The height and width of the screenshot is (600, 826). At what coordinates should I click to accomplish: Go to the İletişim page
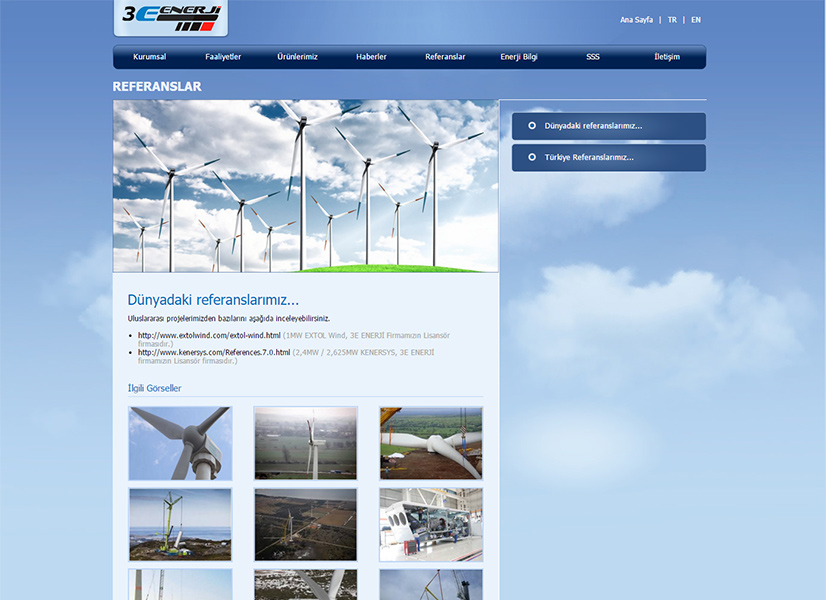667,57
